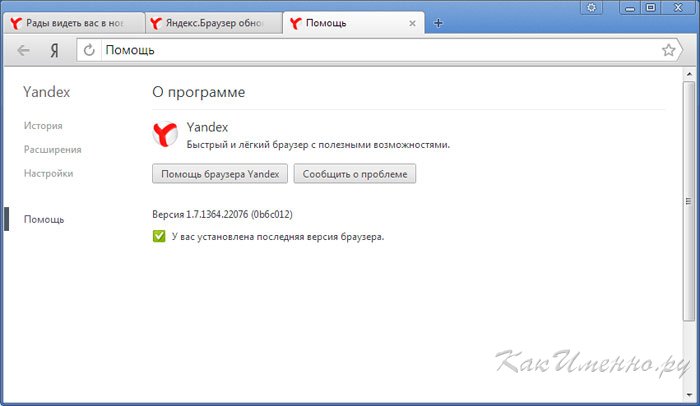Screen dimensions: 700x406
Task: Select the active Помощь tab
Action: tap(353, 23)
